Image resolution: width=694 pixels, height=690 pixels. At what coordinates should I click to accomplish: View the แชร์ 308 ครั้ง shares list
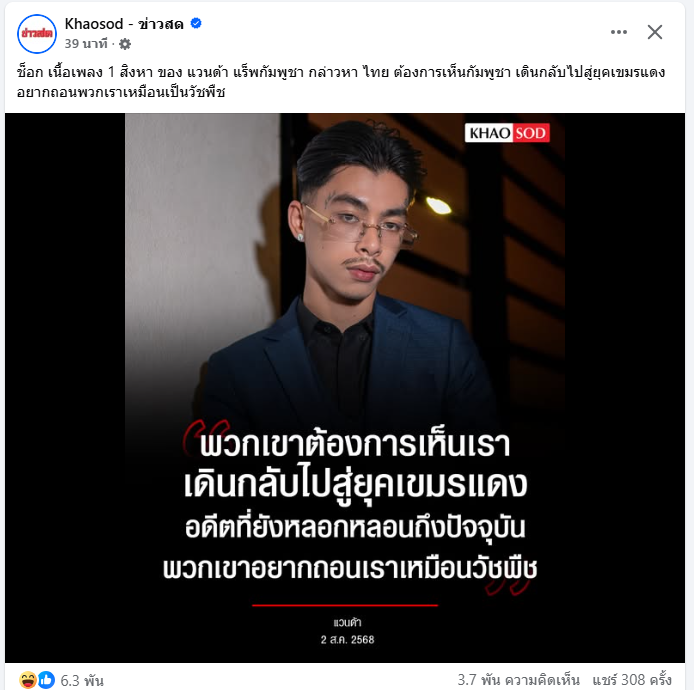point(632,680)
